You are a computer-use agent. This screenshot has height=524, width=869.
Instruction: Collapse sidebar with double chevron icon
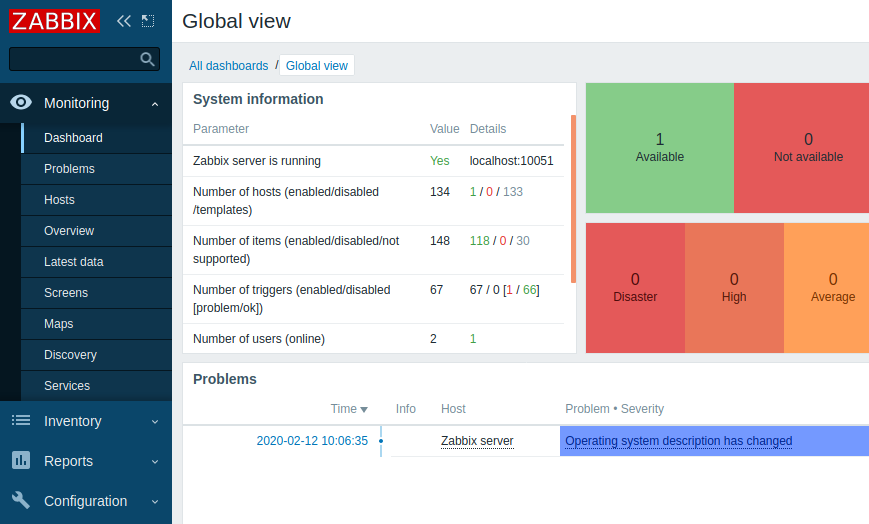[x=124, y=21]
